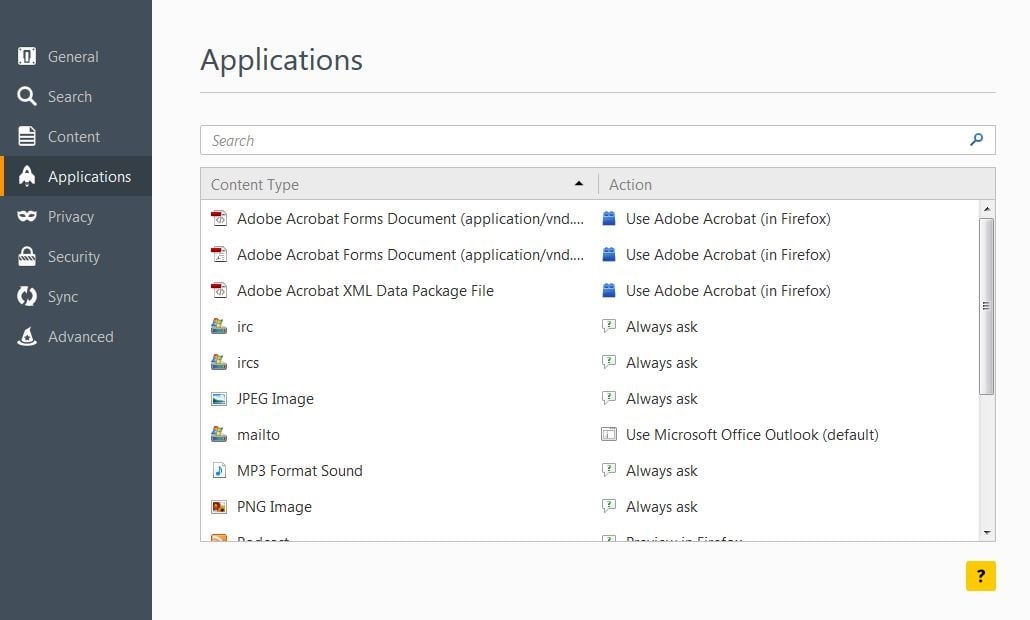1030x620 pixels.
Task: Click the list scrollbar up arrow
Action: [x=987, y=209]
